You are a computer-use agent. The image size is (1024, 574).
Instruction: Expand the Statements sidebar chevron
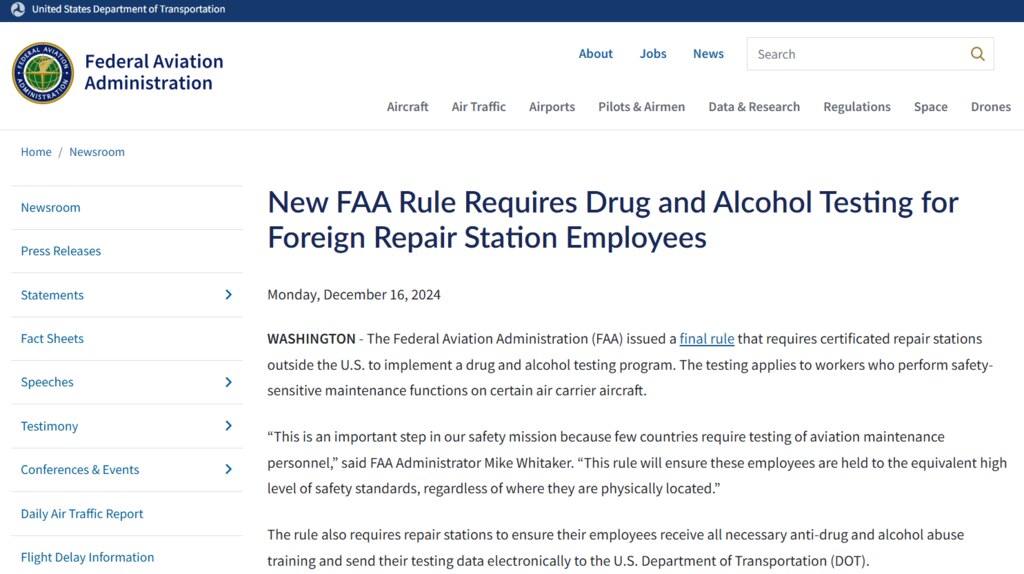point(228,295)
